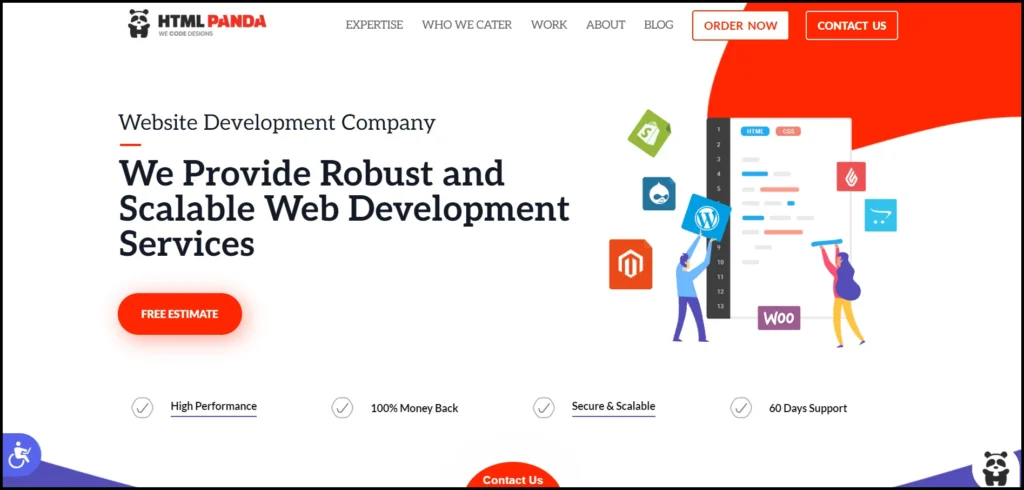The width and height of the screenshot is (1024, 490).
Task: Open the Expertise menu
Action: coord(374,25)
